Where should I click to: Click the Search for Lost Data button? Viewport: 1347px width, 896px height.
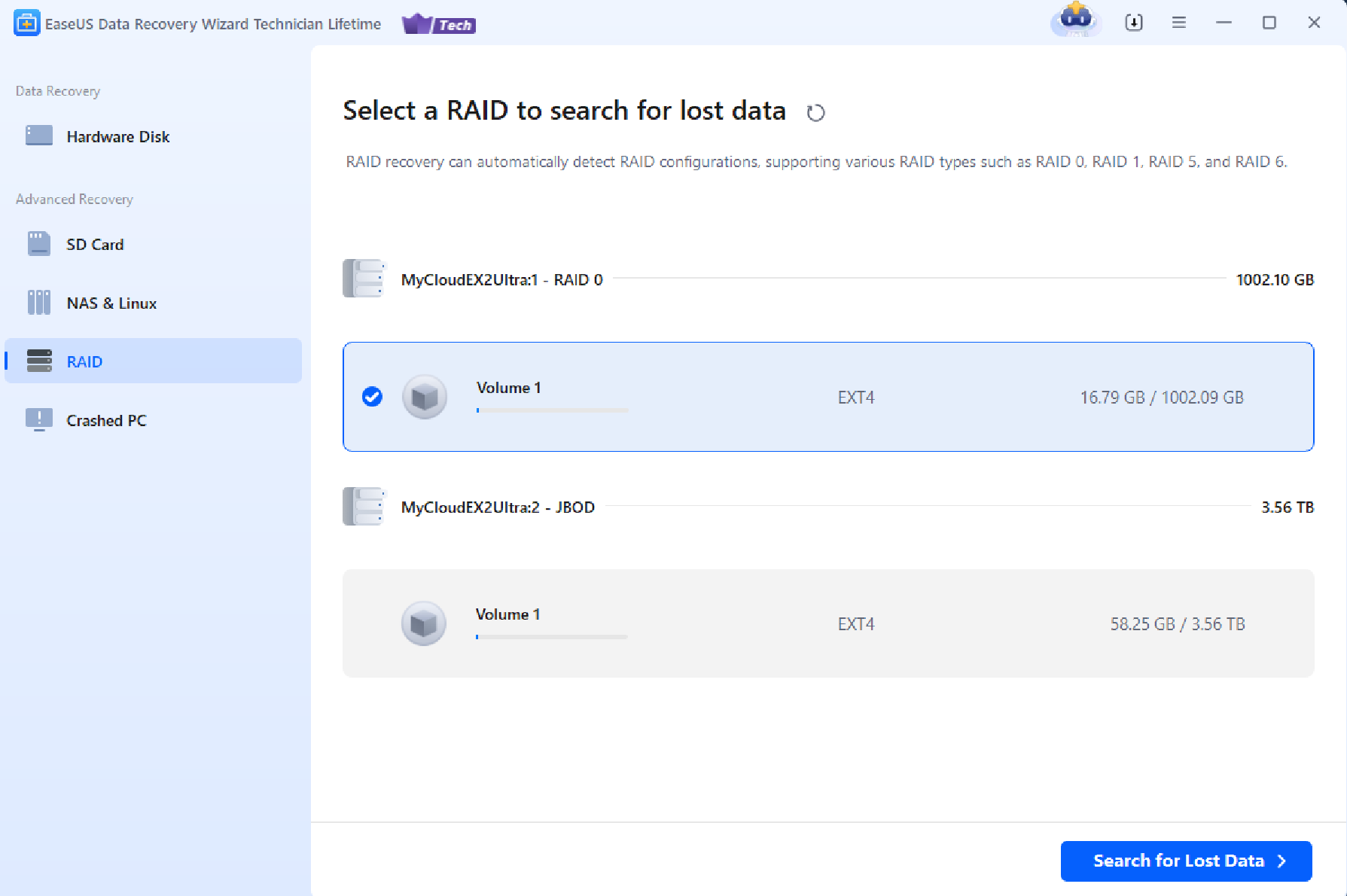click(x=1186, y=861)
